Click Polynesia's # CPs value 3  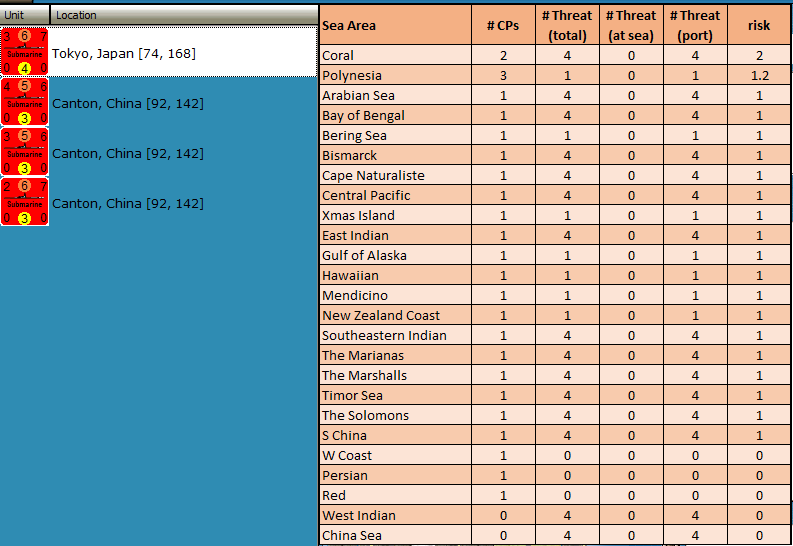pos(503,75)
